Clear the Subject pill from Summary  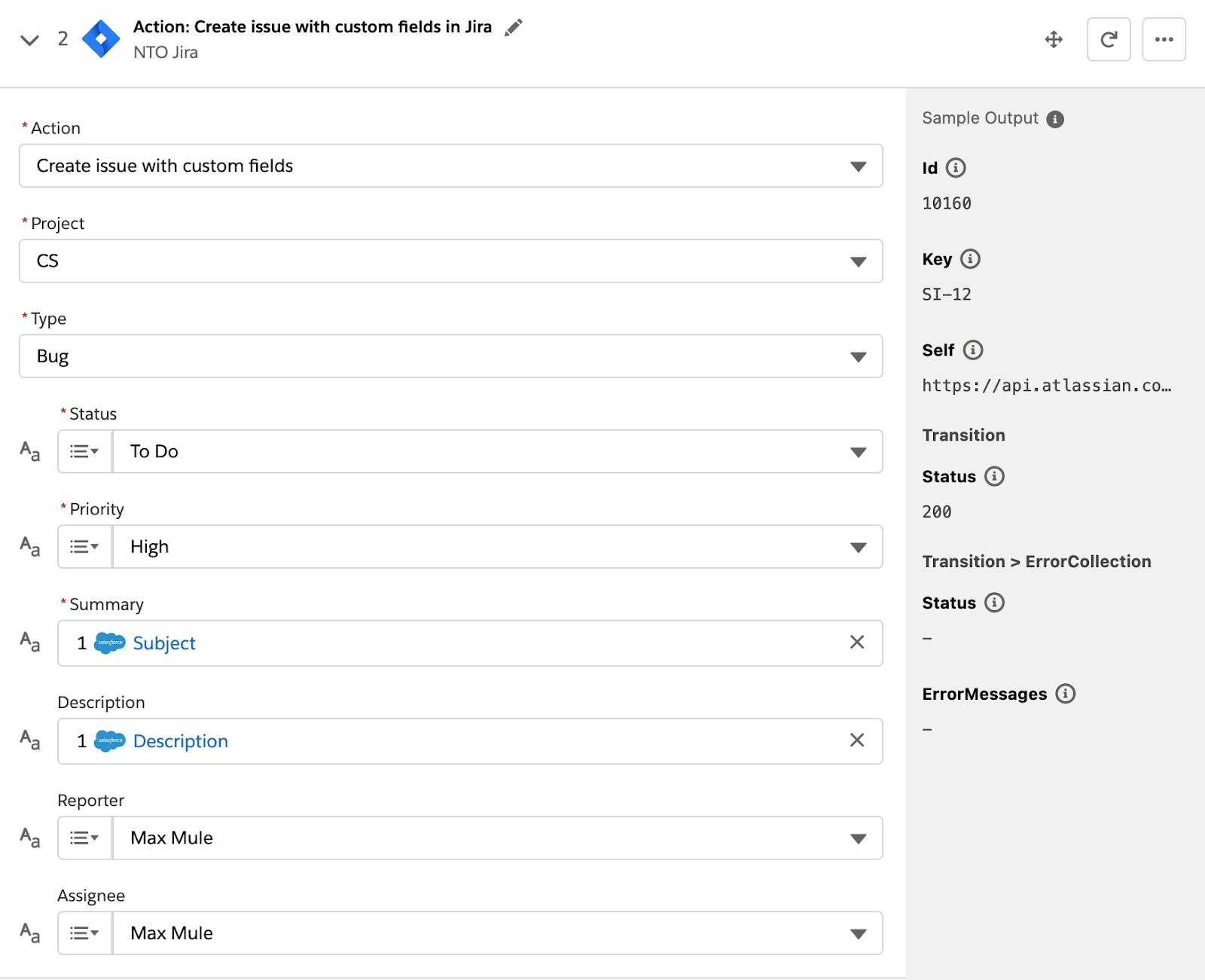click(856, 643)
